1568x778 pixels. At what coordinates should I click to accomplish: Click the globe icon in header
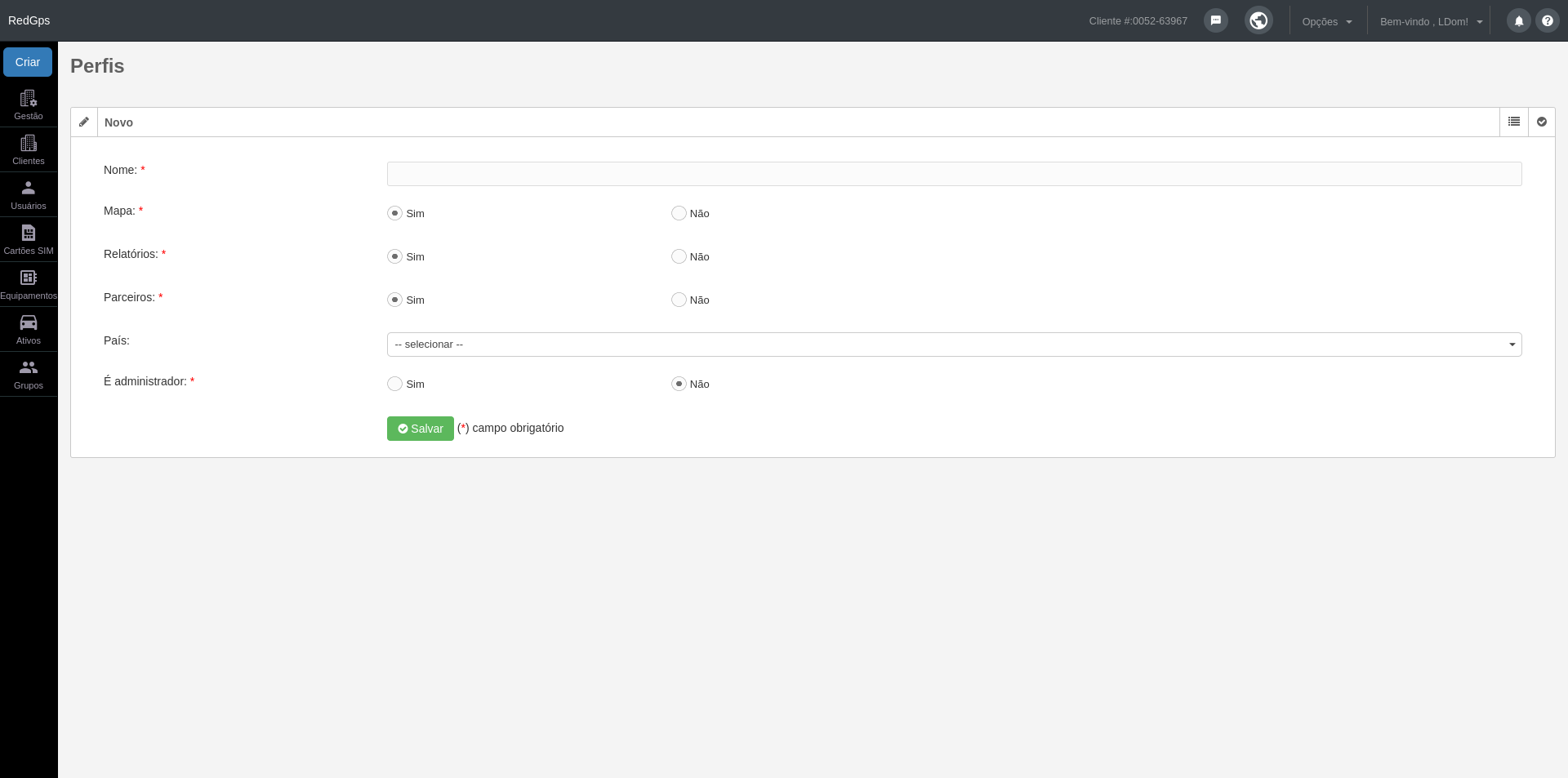point(1258,20)
